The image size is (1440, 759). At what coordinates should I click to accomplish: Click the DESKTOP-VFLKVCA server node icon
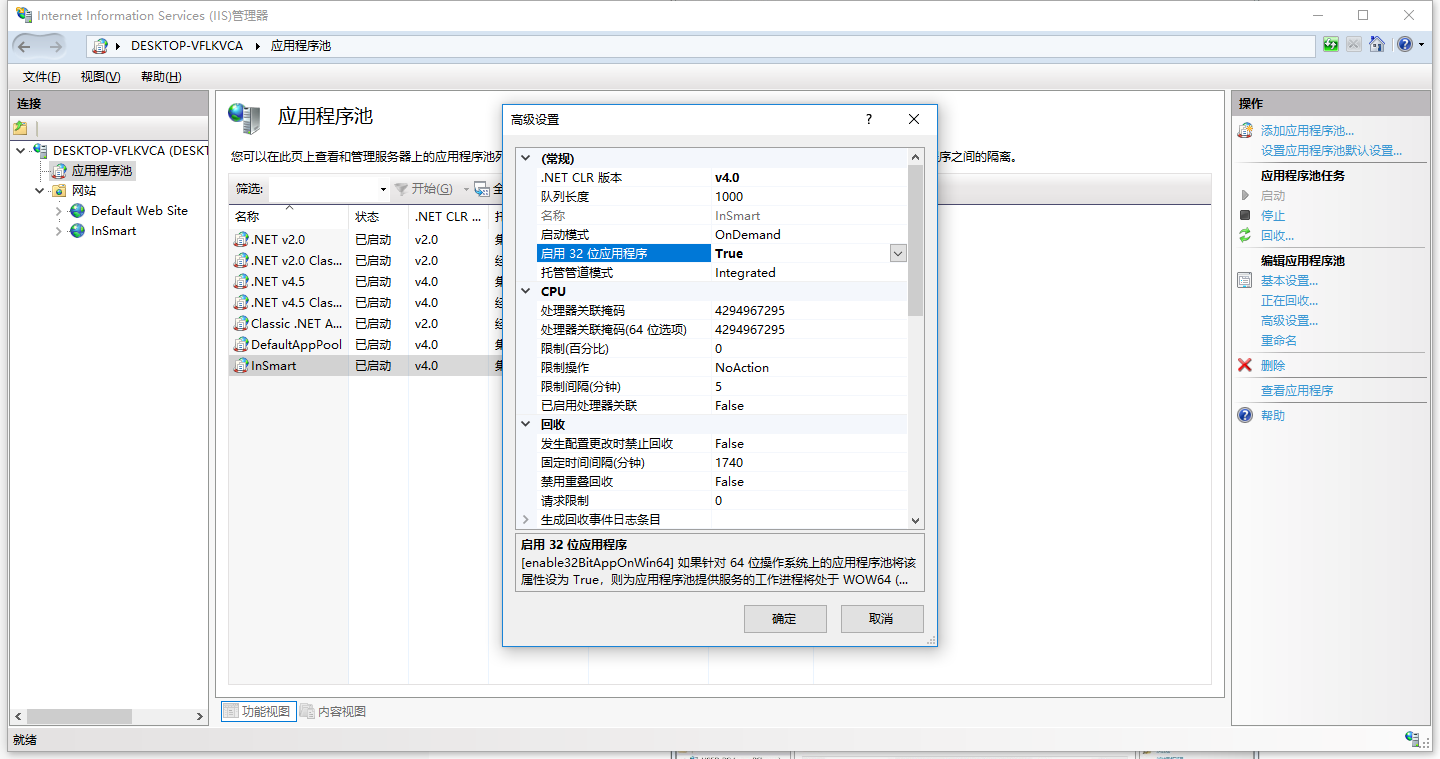click(x=40, y=150)
